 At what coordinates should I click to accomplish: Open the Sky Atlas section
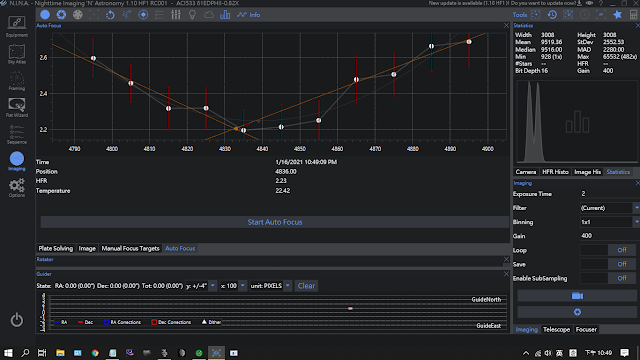tap(17, 54)
